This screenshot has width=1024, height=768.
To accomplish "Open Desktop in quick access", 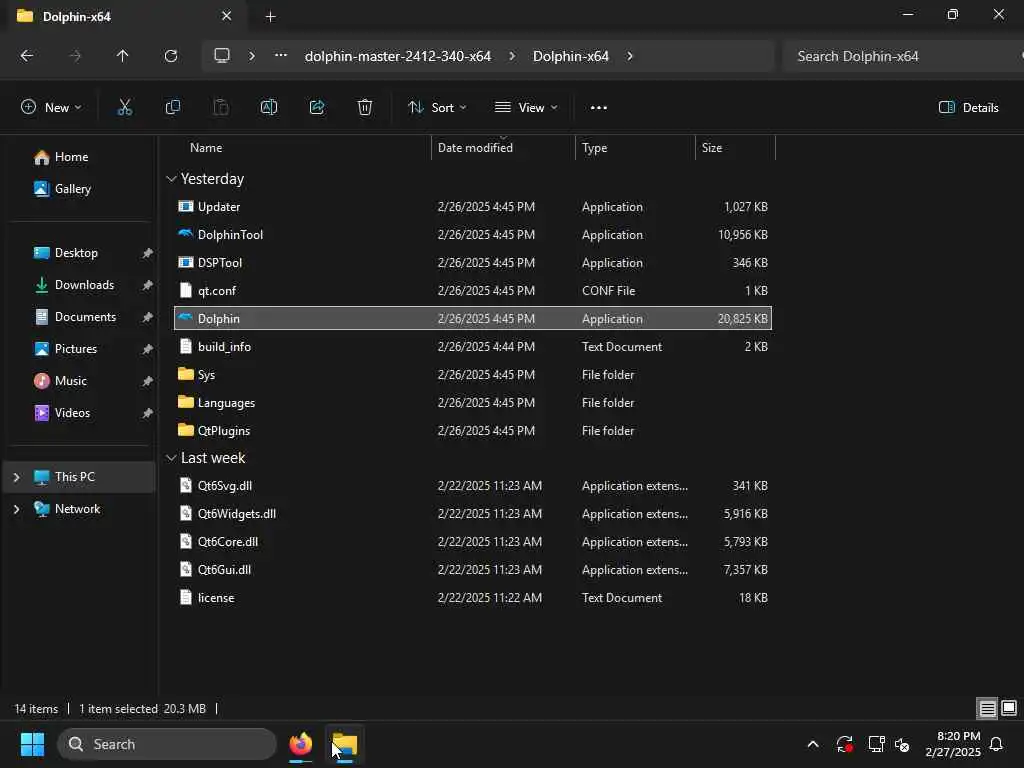I will tap(80, 253).
